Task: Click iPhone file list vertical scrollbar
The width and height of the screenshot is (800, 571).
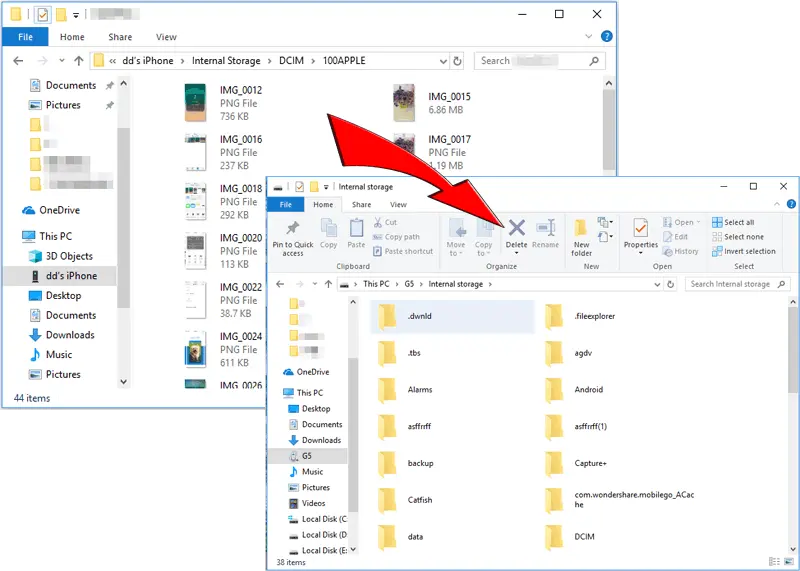Action: (609, 128)
